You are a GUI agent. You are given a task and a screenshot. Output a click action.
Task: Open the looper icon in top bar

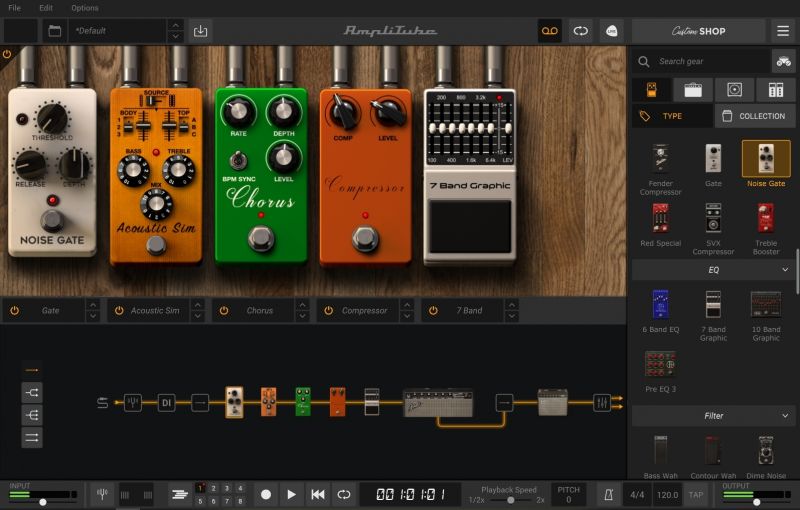pos(581,31)
